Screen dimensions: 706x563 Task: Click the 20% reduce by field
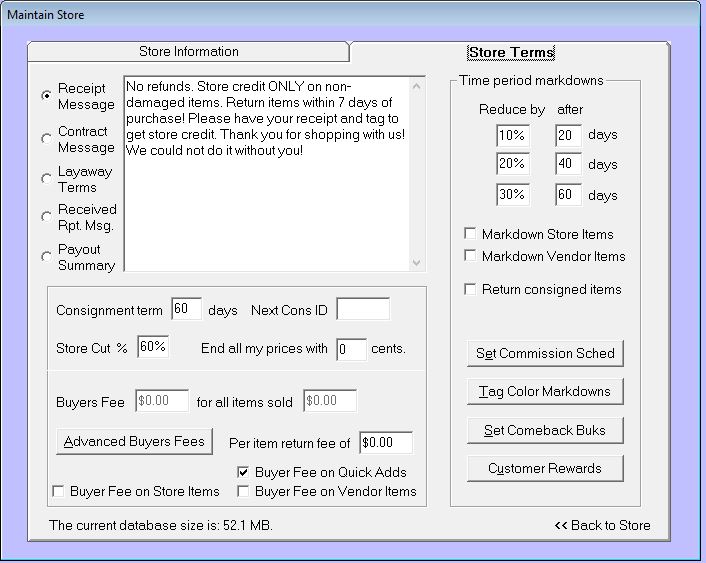[513, 164]
